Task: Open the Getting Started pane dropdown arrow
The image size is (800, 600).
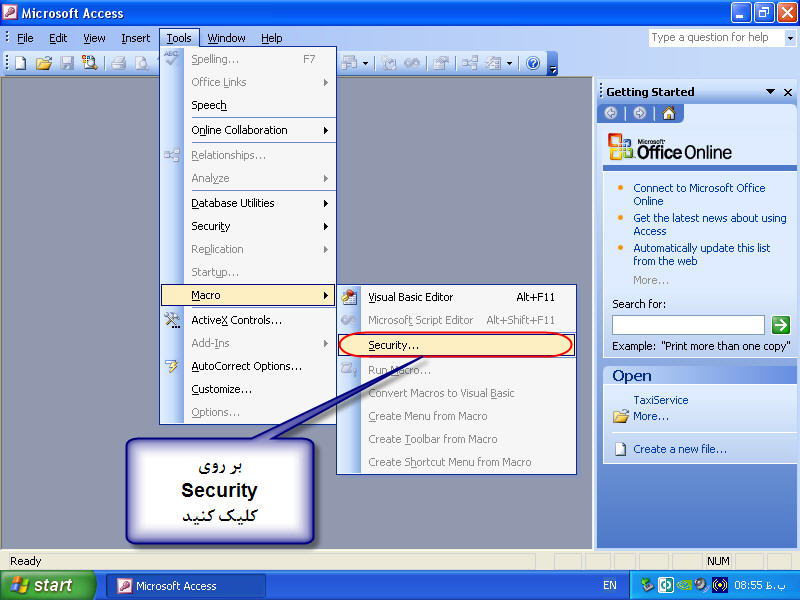Action: (x=770, y=92)
